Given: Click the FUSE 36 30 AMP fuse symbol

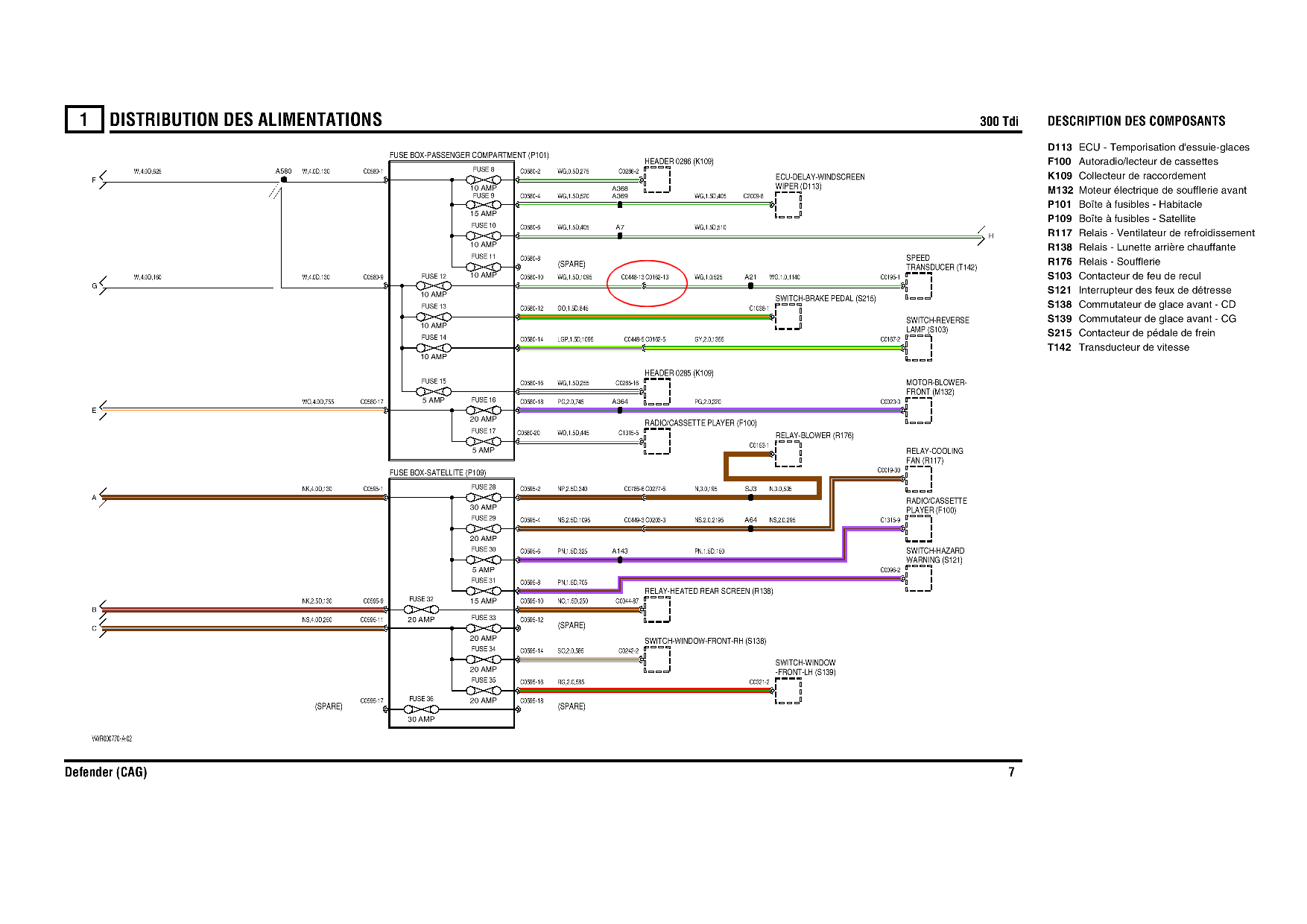Looking at the screenshot, I should click(421, 709).
